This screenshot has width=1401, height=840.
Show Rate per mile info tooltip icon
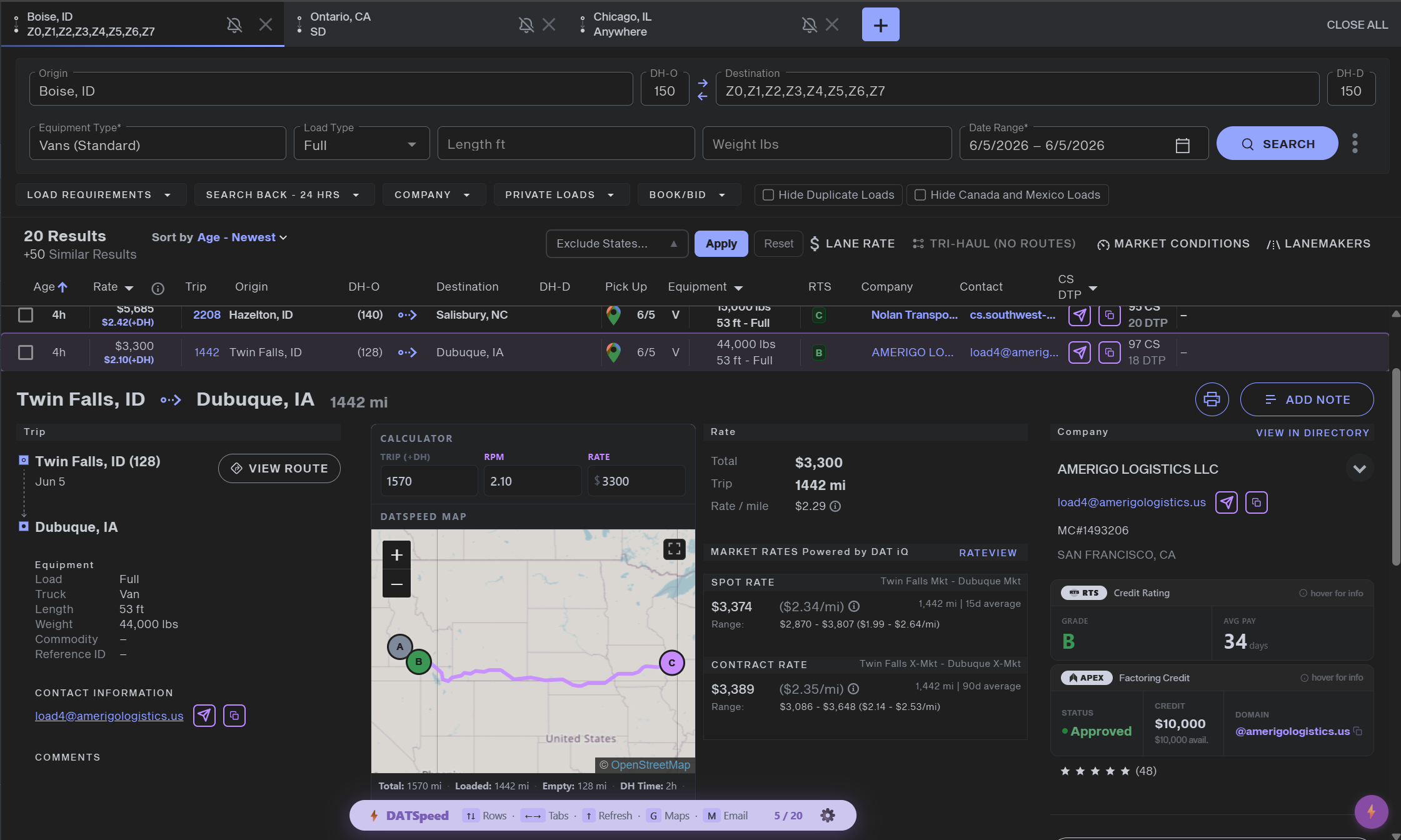coord(835,506)
